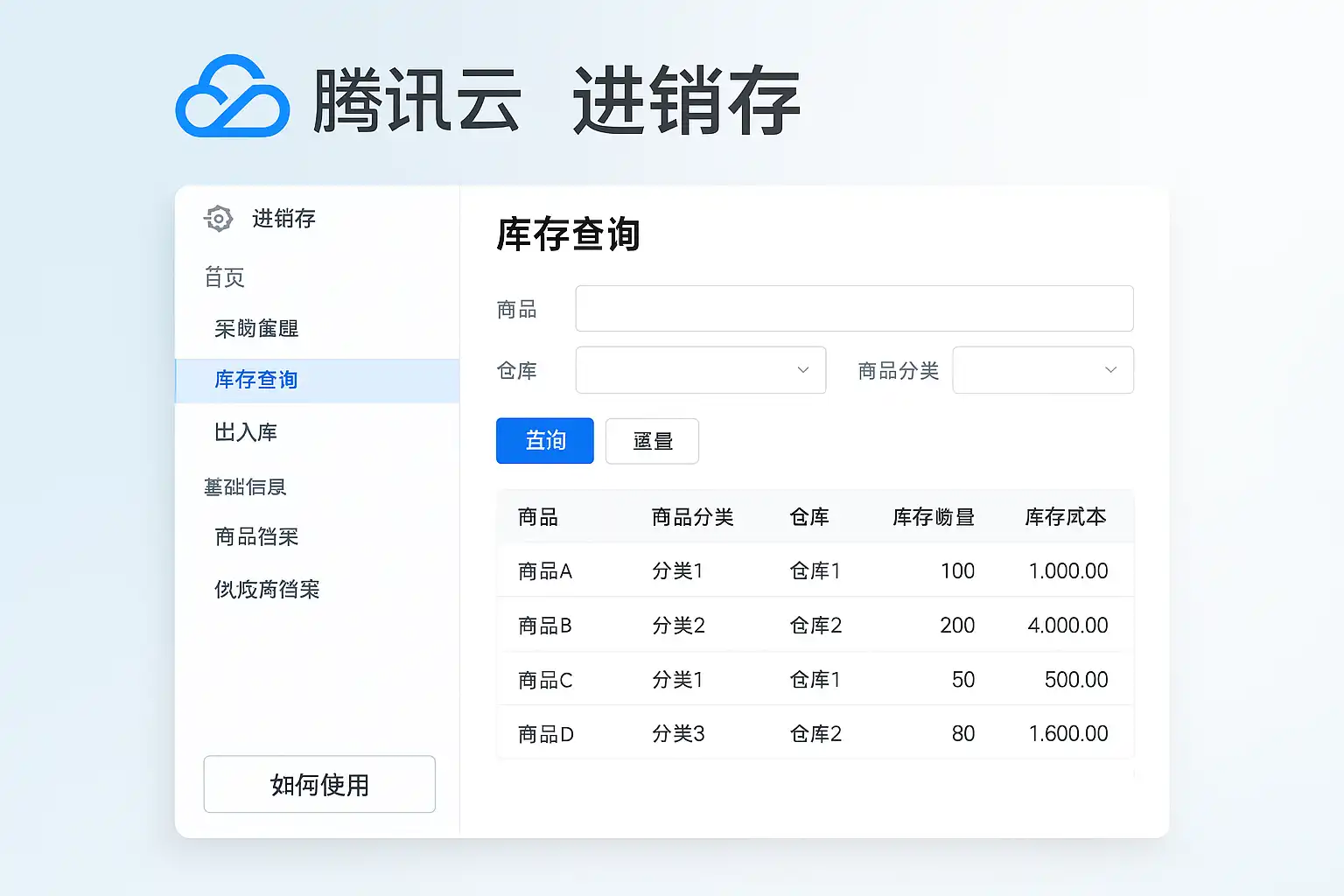The height and width of the screenshot is (896, 1344).
Task: Click the 如何使用 button
Action: [319, 784]
